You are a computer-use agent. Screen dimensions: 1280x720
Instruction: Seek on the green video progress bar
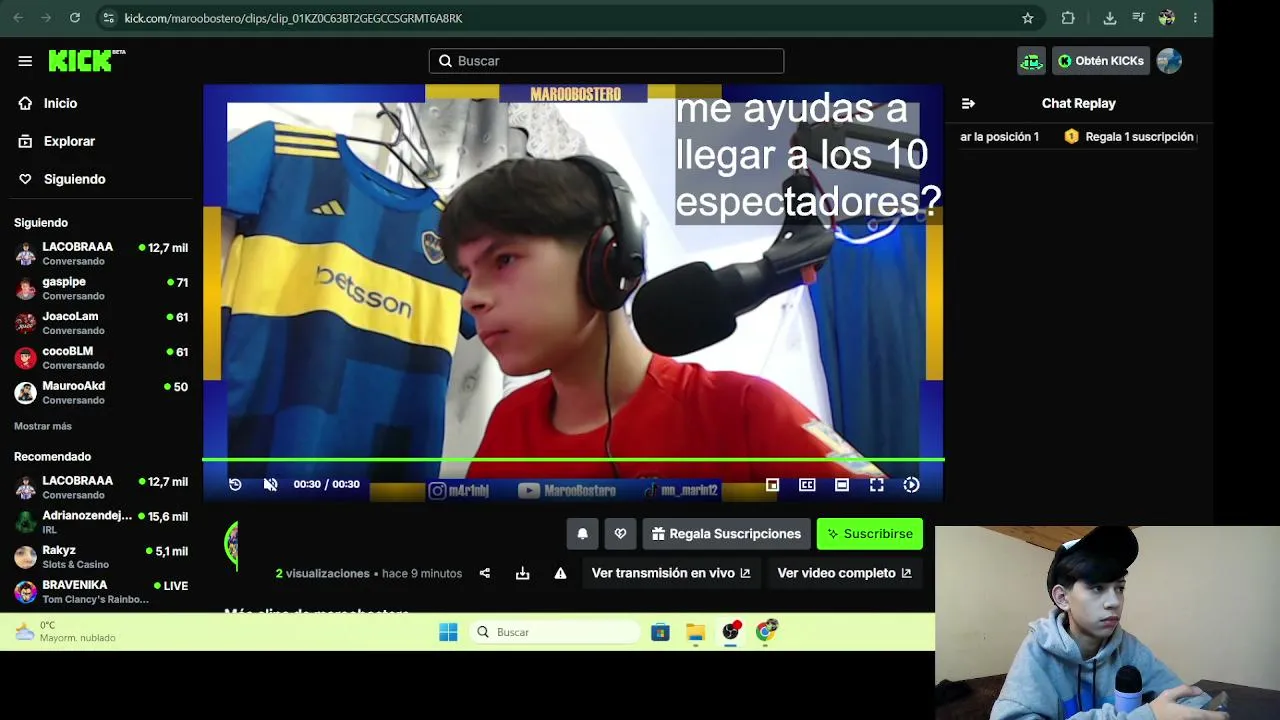pyautogui.click(x=573, y=460)
